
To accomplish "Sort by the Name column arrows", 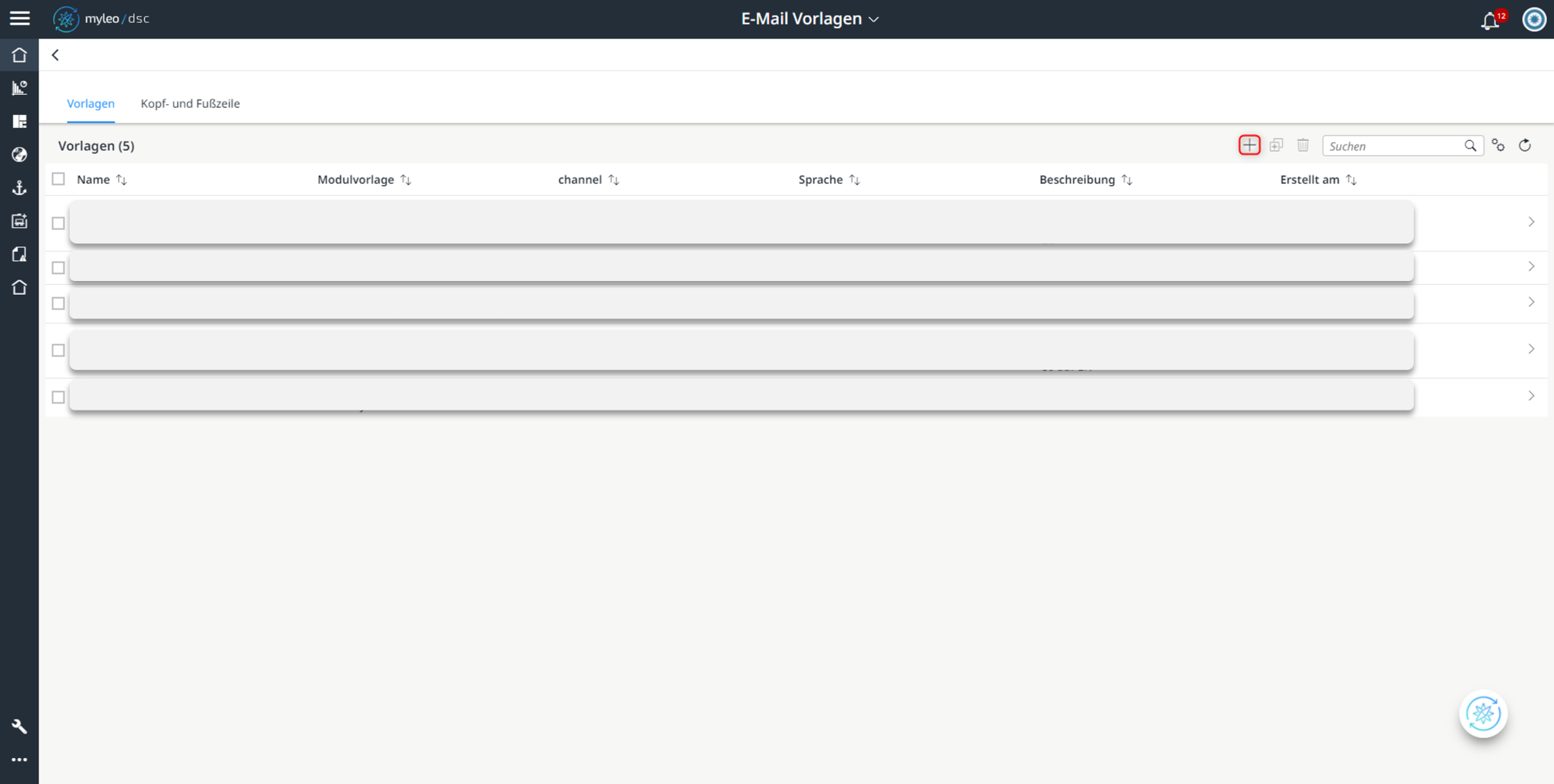I will (x=122, y=180).
